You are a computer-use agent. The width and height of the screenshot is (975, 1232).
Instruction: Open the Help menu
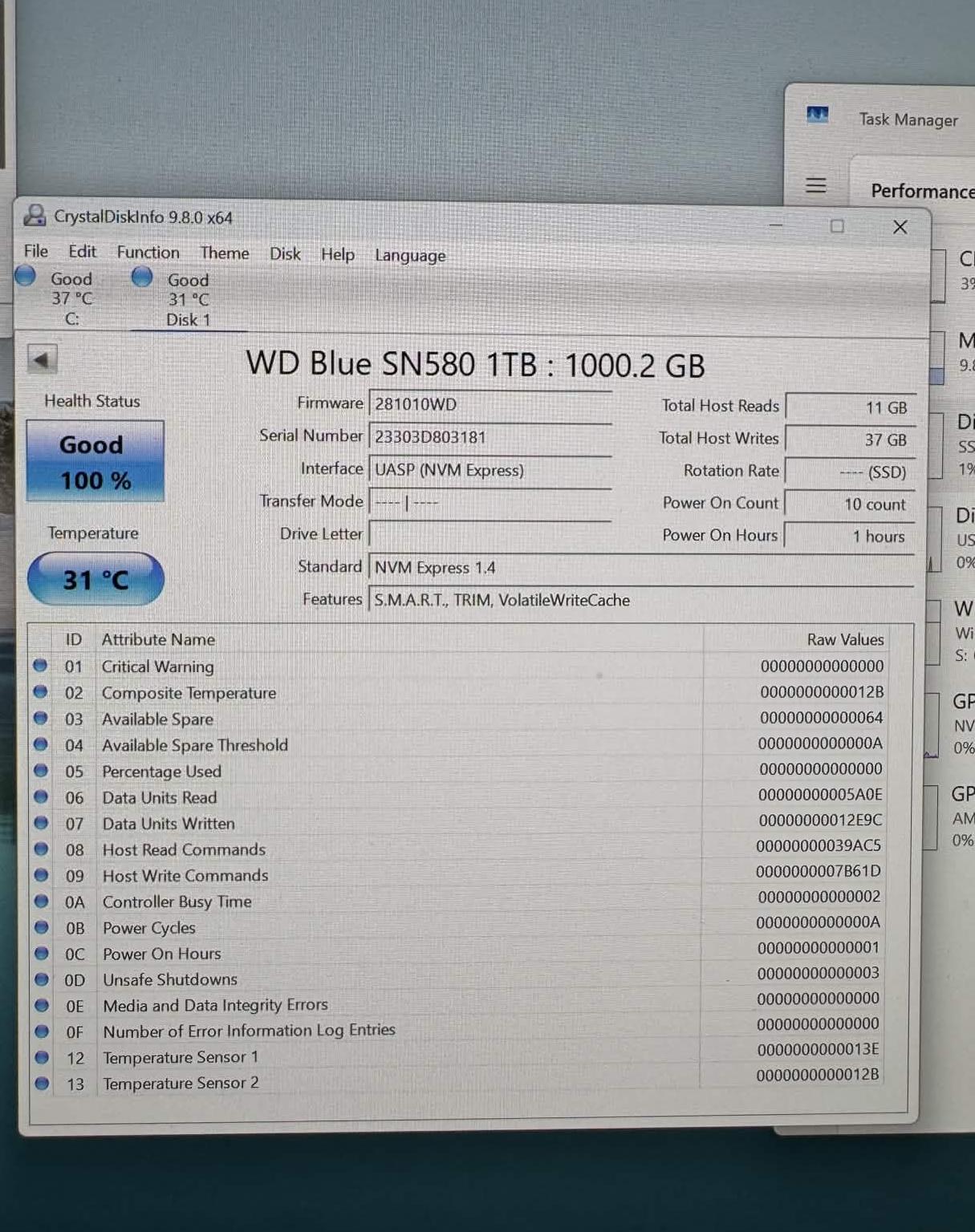pyautogui.click(x=338, y=254)
